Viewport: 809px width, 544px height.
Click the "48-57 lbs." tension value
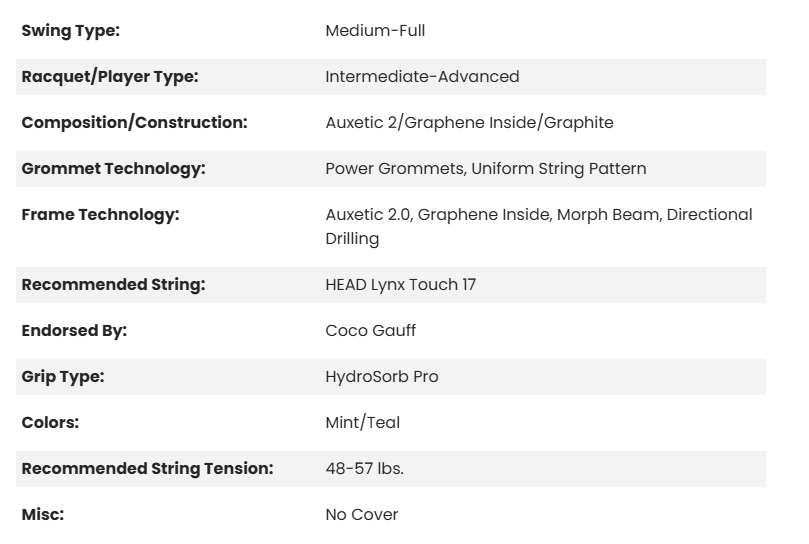364,469
